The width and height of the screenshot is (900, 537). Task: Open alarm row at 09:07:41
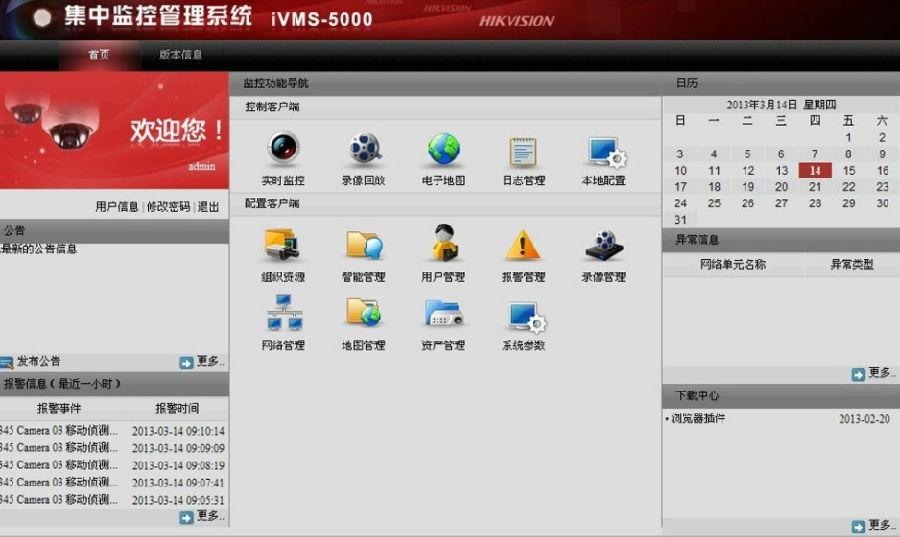click(112, 482)
